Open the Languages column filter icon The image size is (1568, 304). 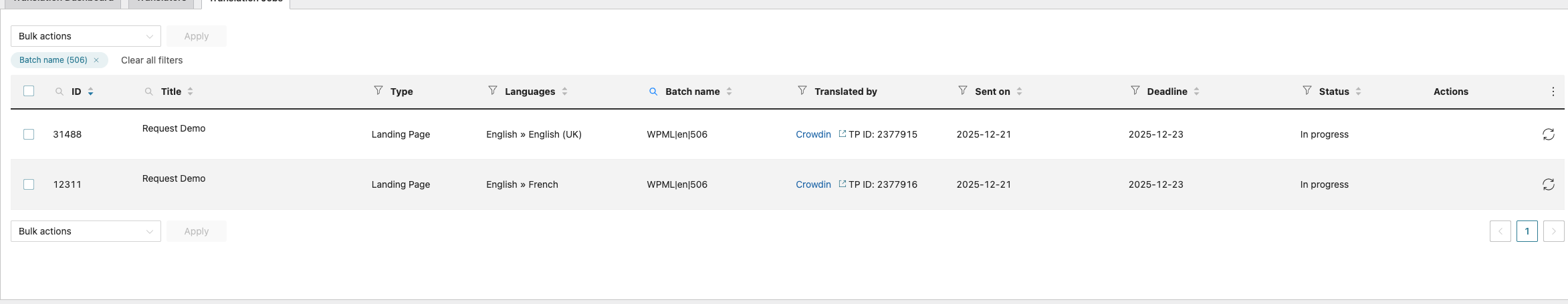click(492, 90)
